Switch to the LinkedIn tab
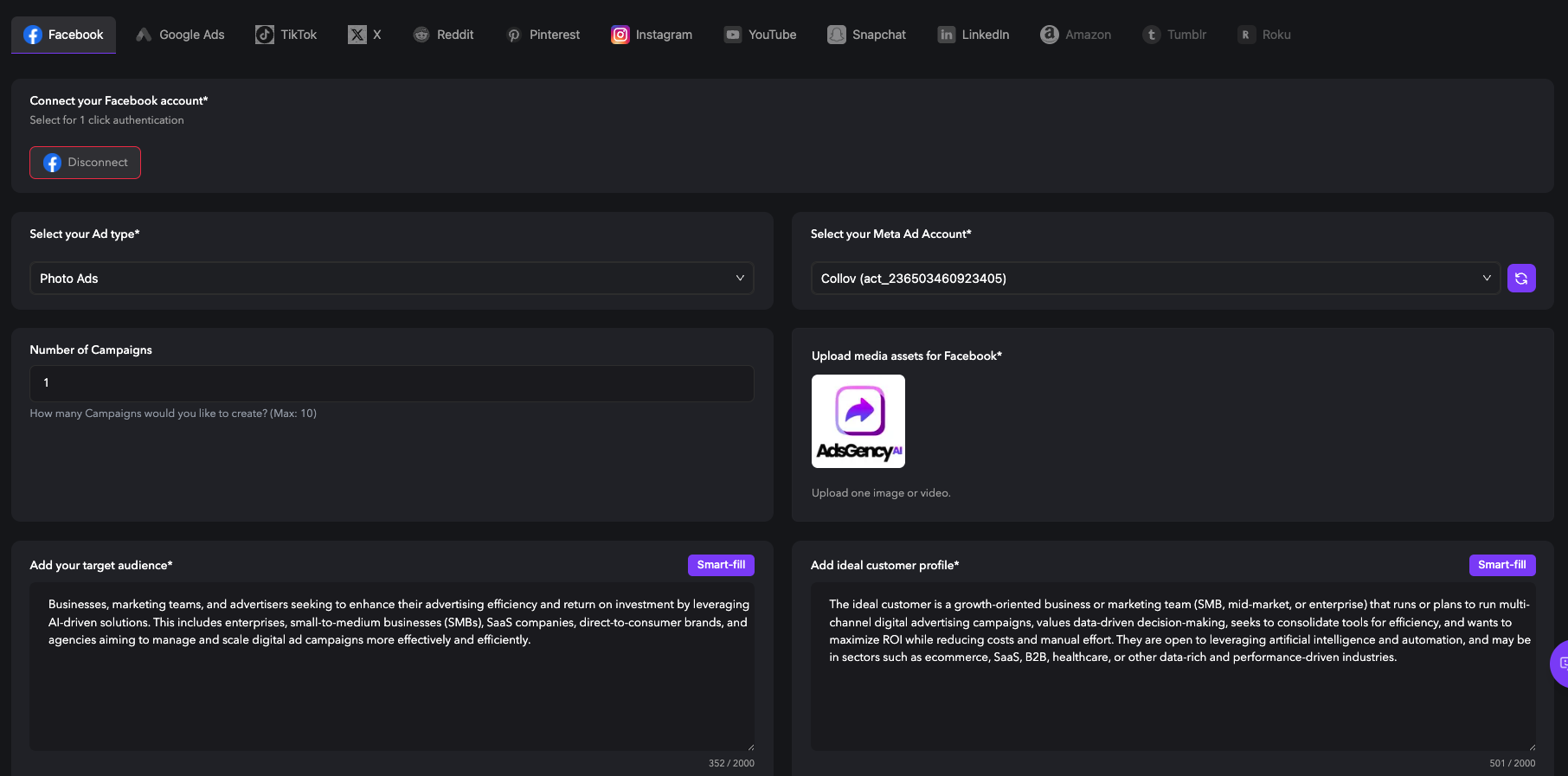Viewport: 1568px width, 776px height. 974,35
